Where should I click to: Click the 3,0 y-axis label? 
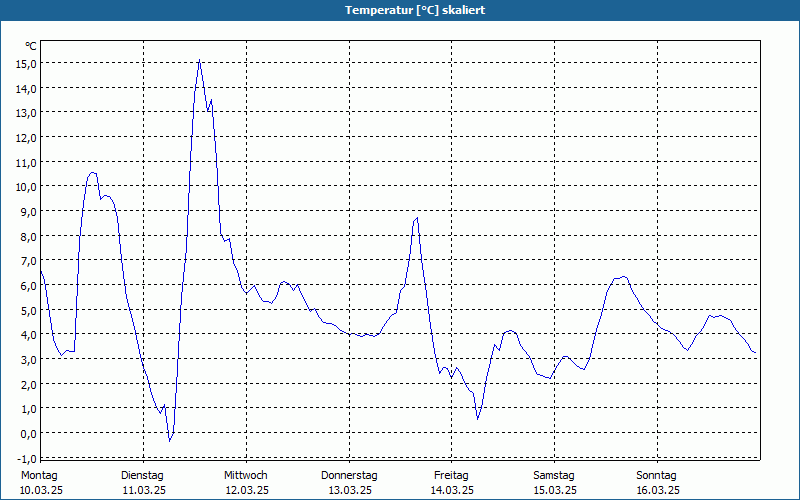(x=28, y=360)
